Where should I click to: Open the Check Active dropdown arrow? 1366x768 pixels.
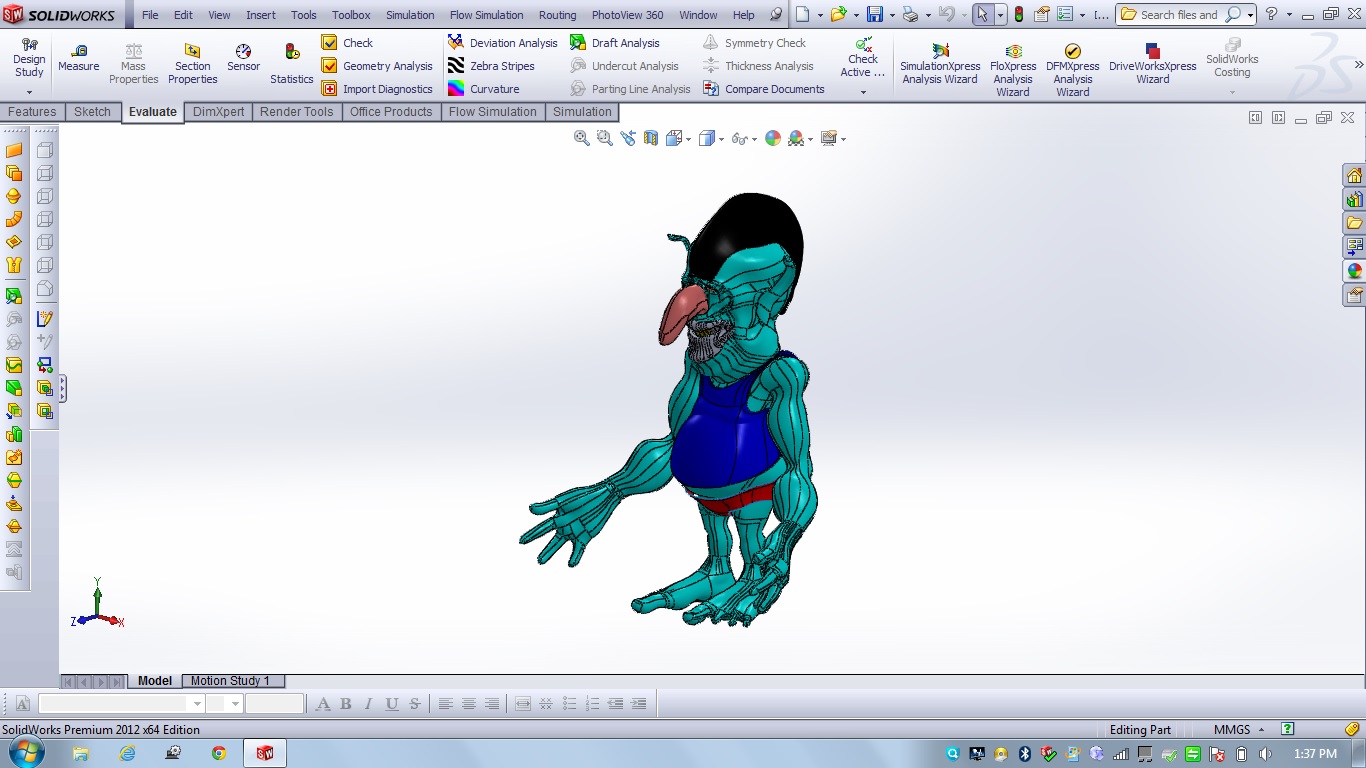[863, 92]
